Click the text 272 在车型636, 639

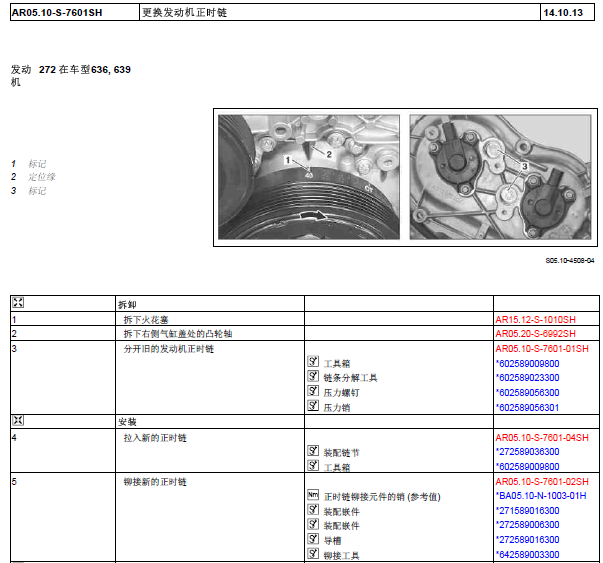pyautogui.click(x=85, y=70)
